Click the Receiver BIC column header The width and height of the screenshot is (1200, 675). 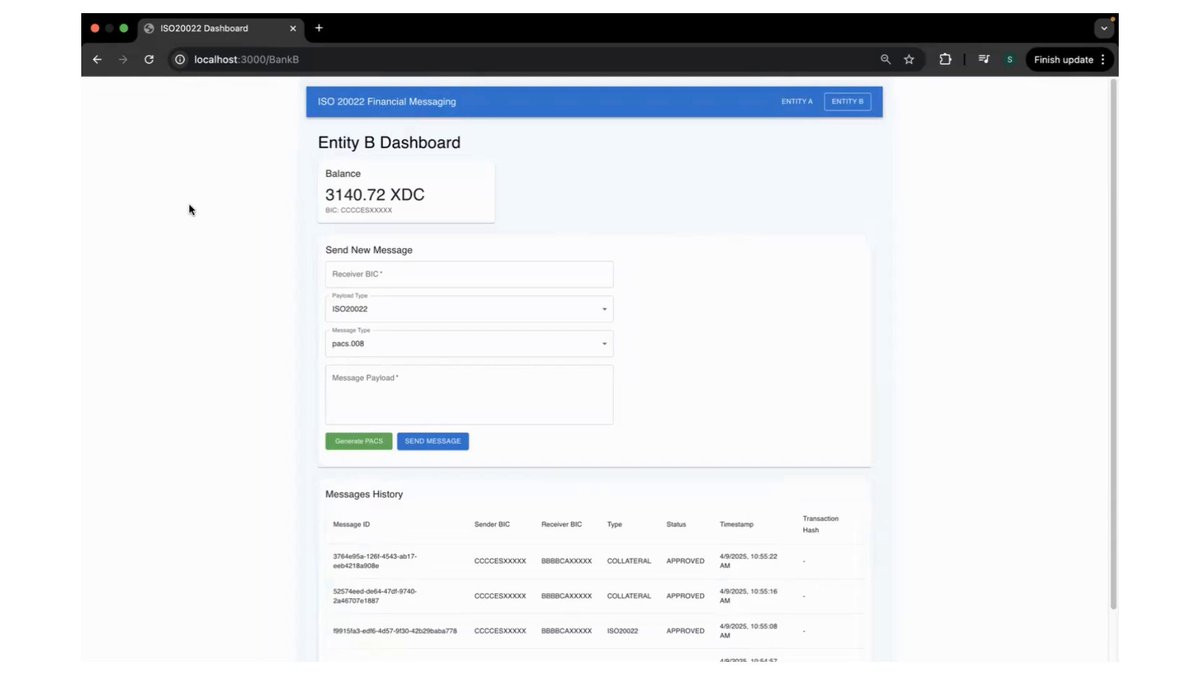click(562, 524)
